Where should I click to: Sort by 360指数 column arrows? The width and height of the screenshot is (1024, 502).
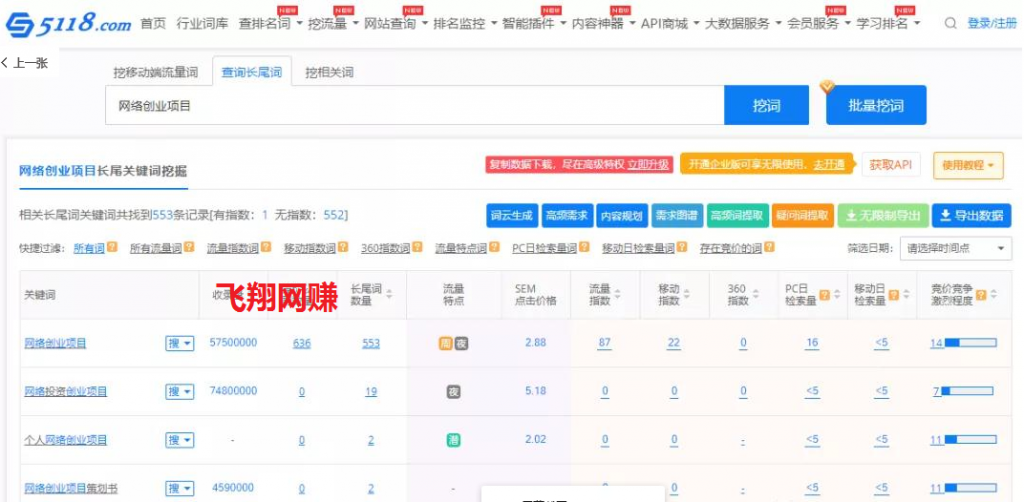pyautogui.click(x=756, y=294)
